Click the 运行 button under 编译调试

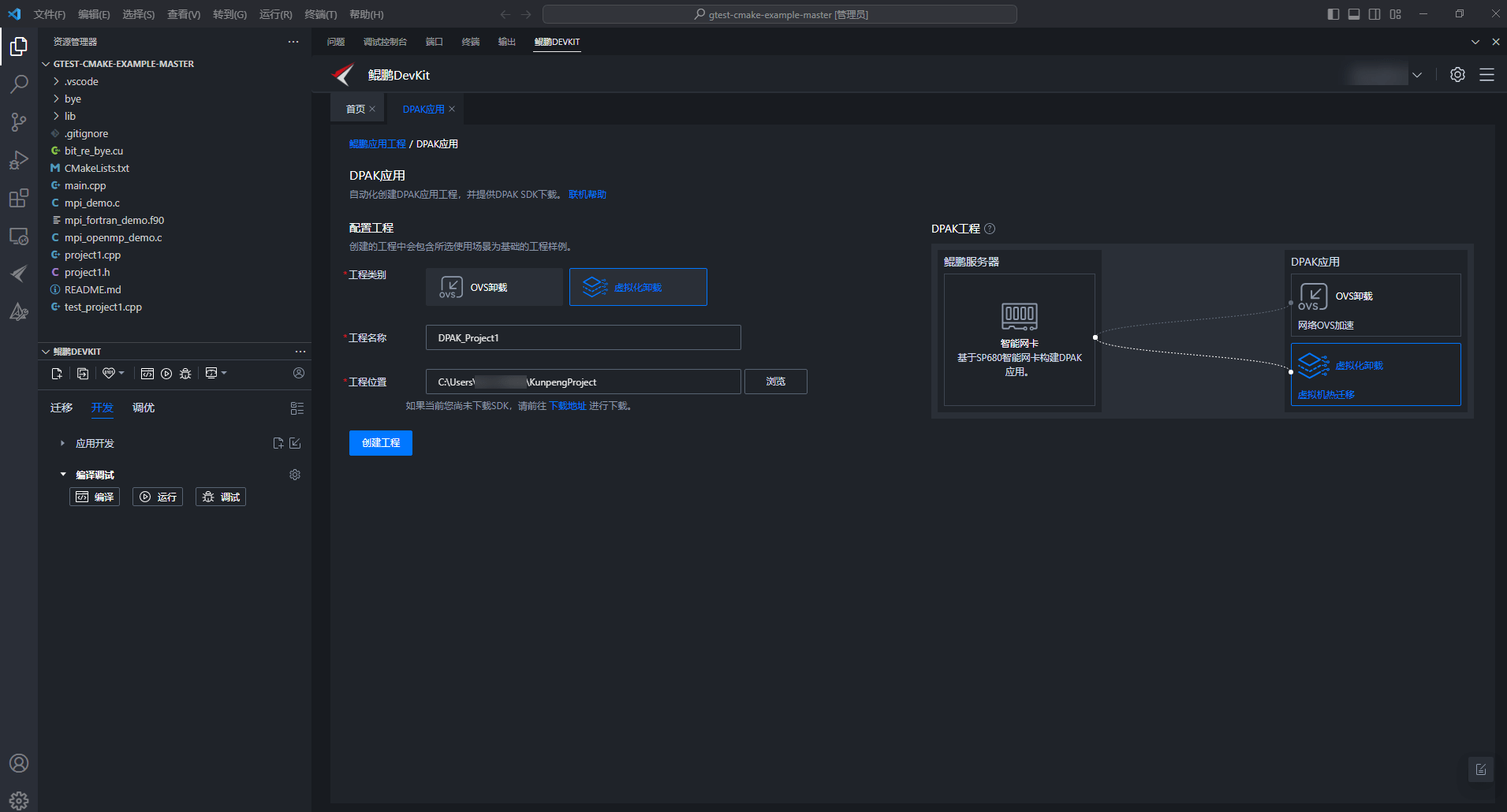[158, 497]
